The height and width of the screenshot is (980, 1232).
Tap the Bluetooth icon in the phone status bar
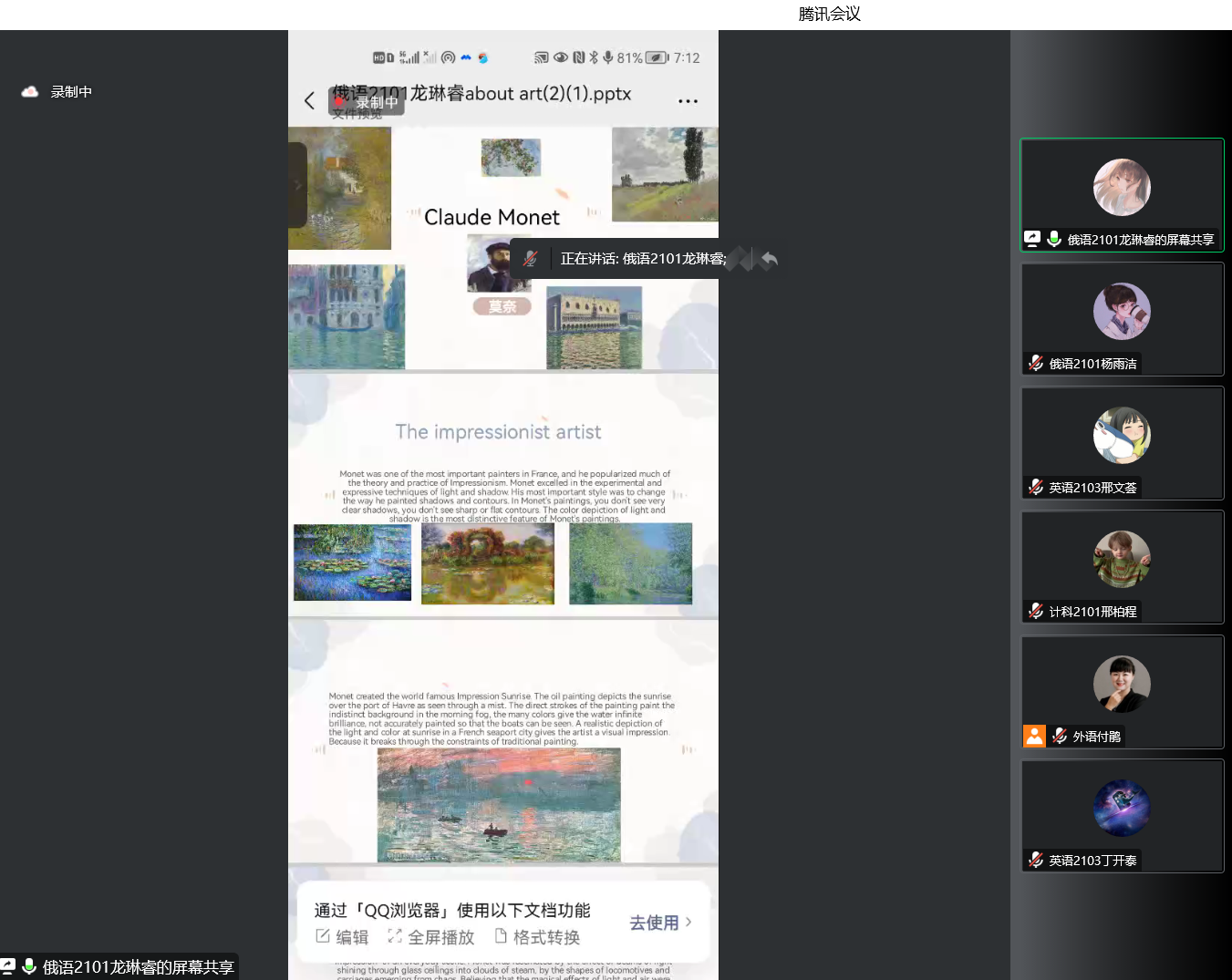[594, 57]
